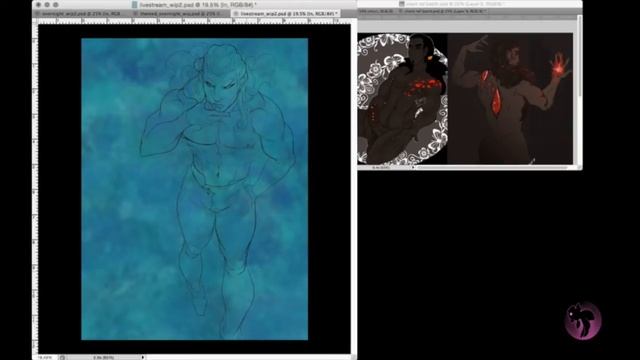Viewport: 640px width, 360px height.
Task: Click the horizontal scrollbar in the reference window
Action: (x=492, y=167)
